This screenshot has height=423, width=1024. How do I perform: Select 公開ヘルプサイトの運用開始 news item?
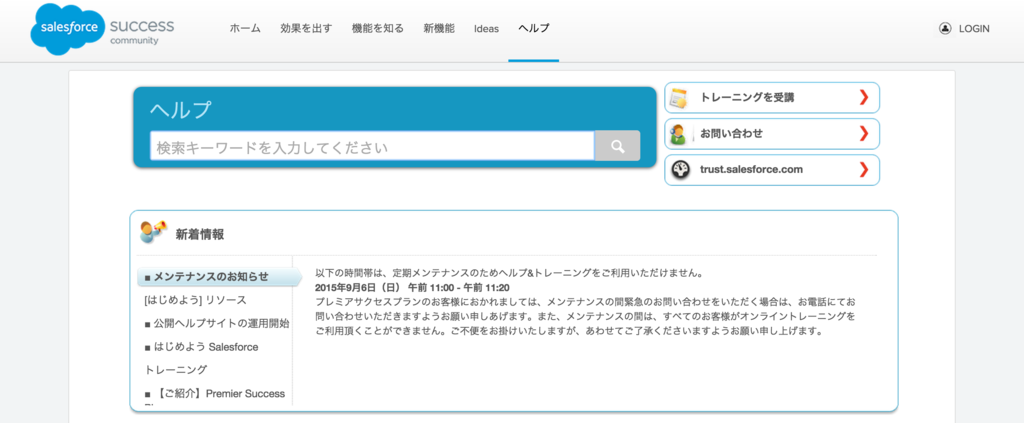coord(217,323)
